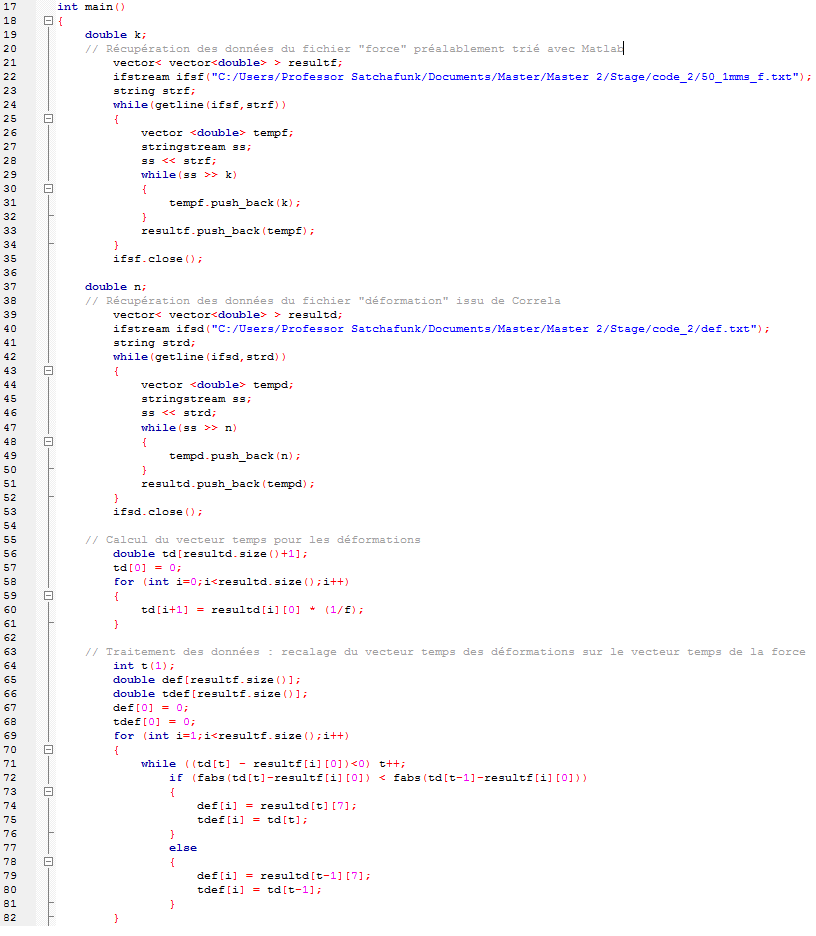This screenshot has width=816, height=936.
Task: Collapse the for-loop fold at line 59
Action: pyautogui.click(x=48, y=596)
